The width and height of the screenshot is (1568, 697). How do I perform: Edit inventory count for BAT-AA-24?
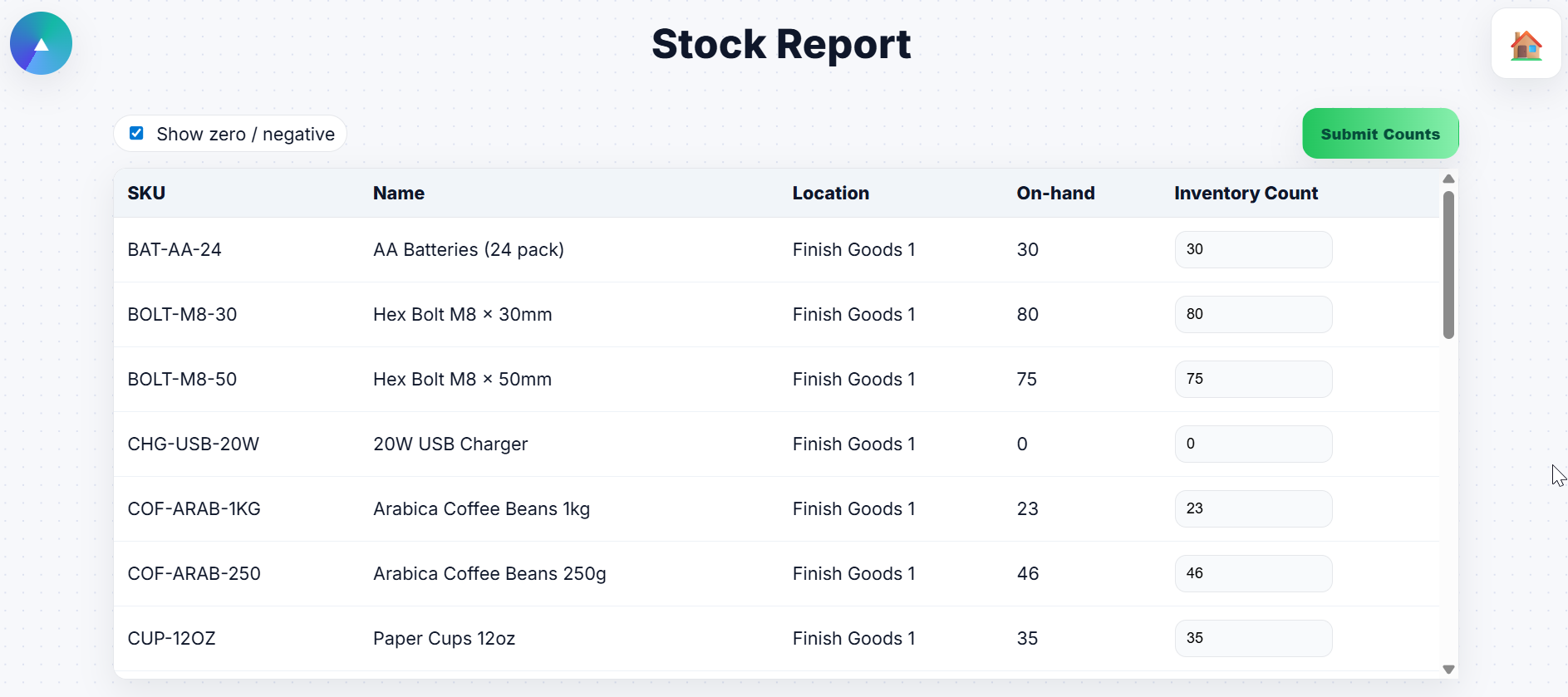pyautogui.click(x=1252, y=250)
